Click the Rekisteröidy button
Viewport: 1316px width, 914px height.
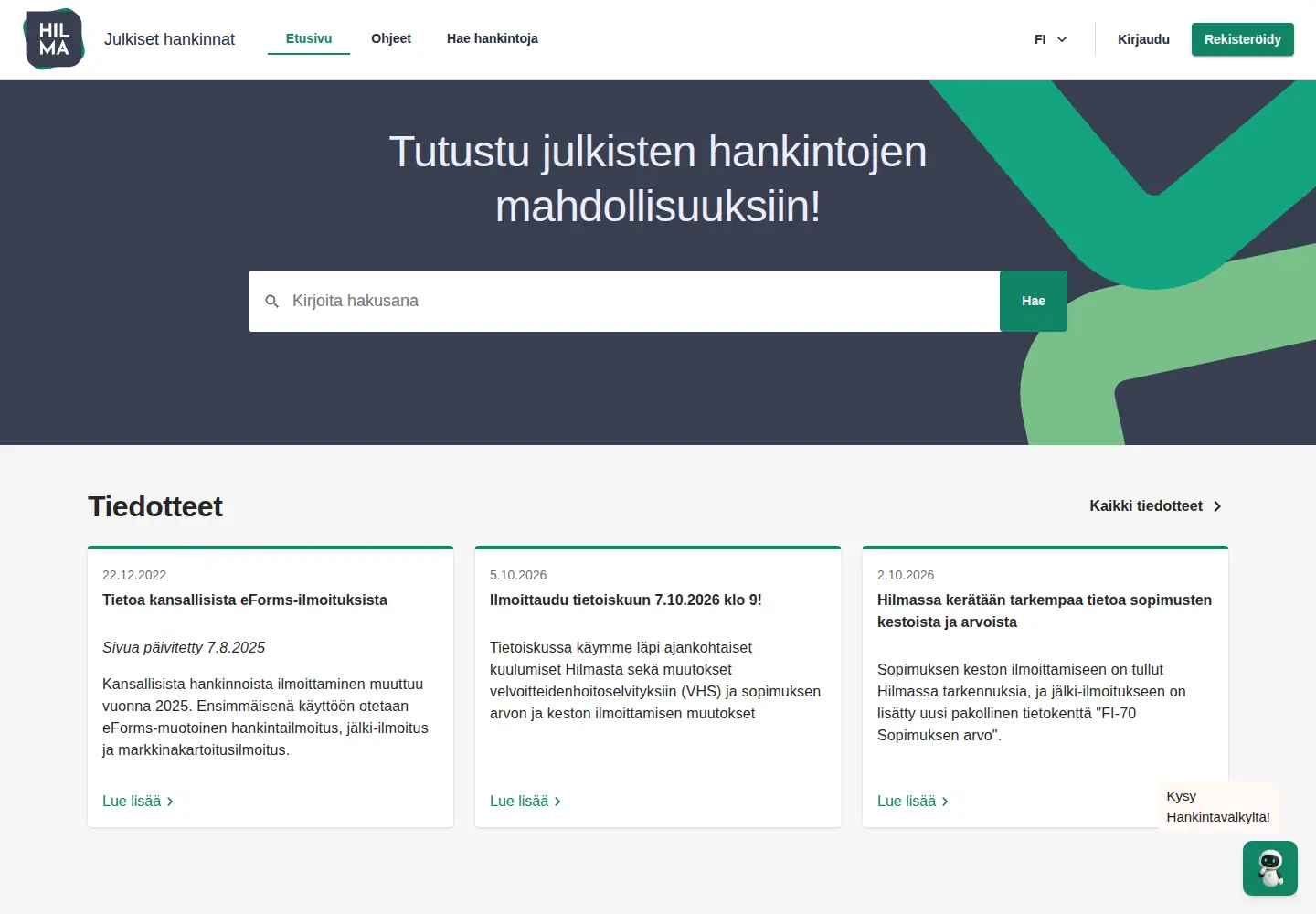(1243, 39)
